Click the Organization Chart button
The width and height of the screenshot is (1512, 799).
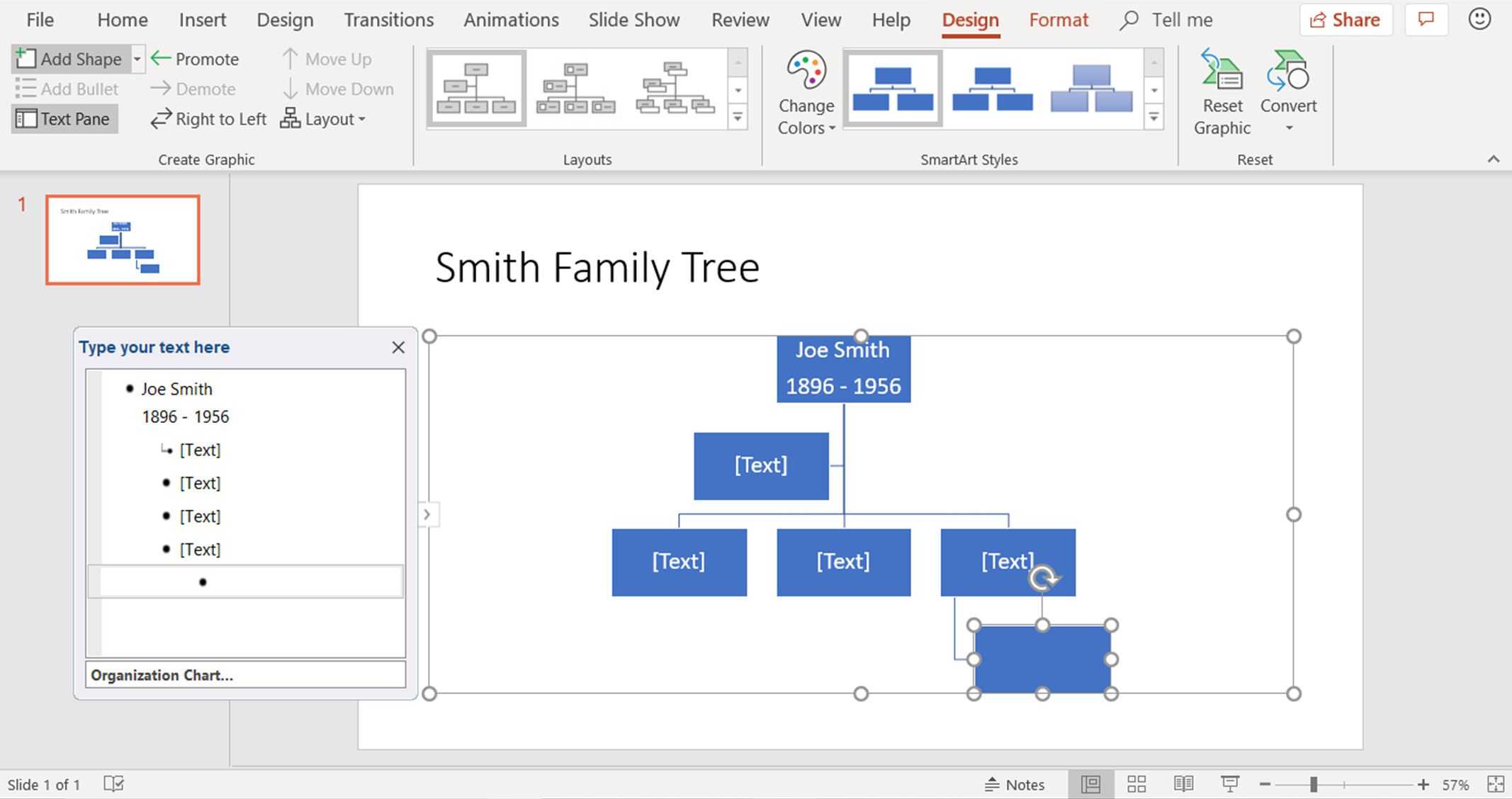(x=245, y=675)
